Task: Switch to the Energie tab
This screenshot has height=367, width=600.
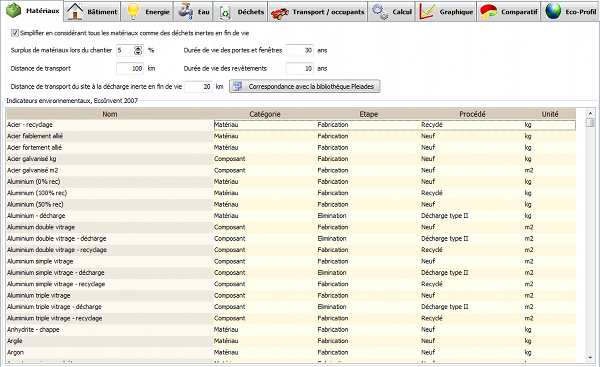Action: point(147,11)
